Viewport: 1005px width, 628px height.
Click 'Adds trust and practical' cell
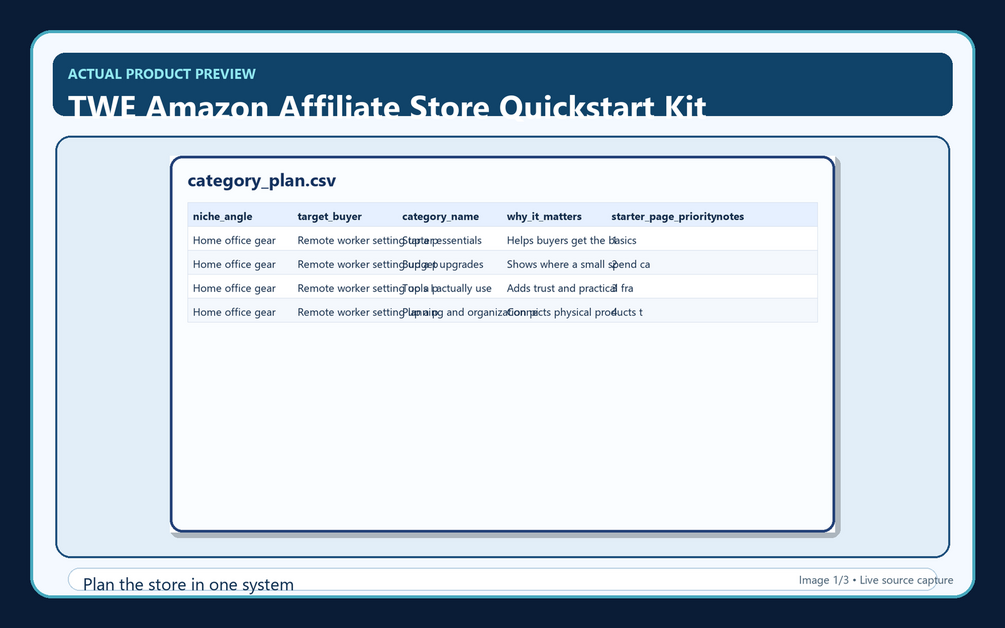tap(570, 288)
